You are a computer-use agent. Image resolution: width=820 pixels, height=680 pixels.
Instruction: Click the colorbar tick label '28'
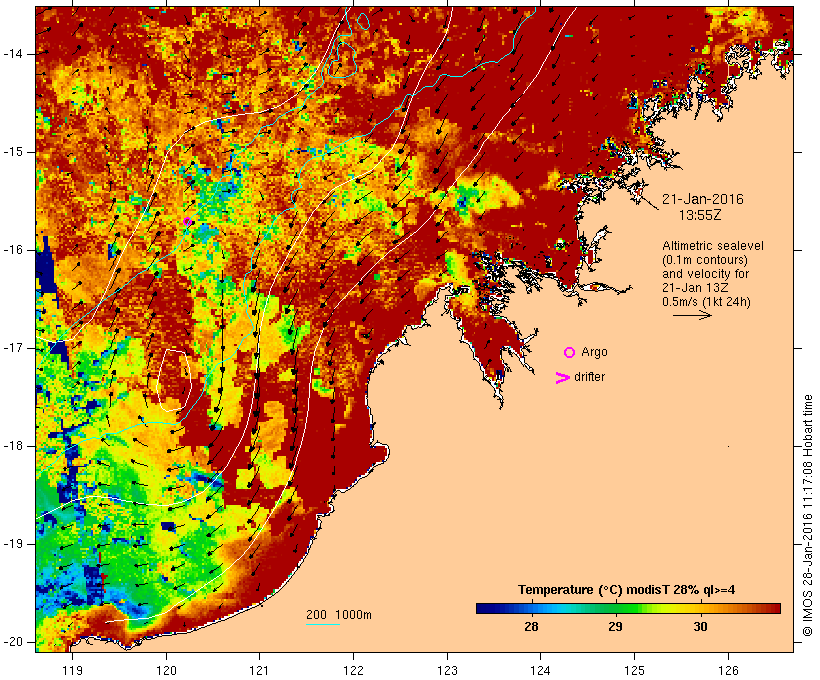[531, 627]
